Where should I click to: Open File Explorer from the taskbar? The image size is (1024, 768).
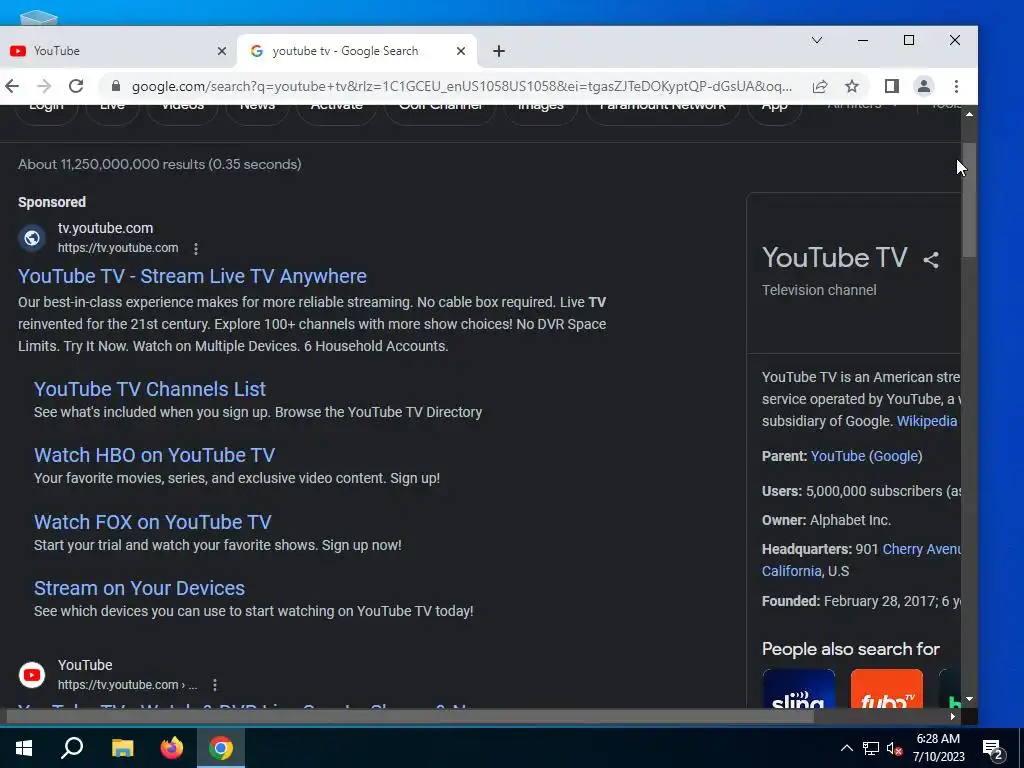coord(122,748)
